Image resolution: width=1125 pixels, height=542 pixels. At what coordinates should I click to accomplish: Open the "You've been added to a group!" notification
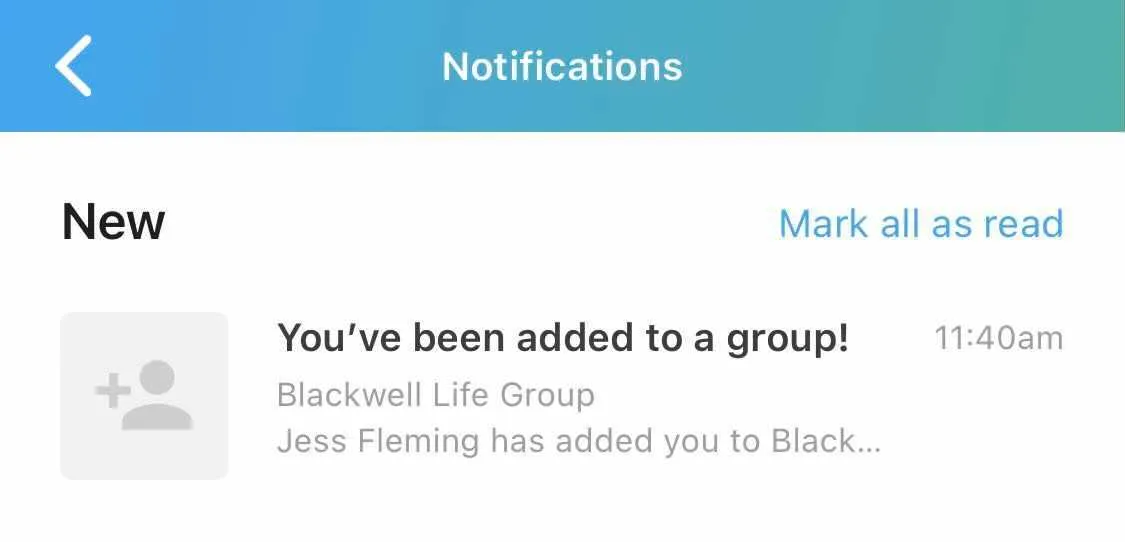point(562,339)
